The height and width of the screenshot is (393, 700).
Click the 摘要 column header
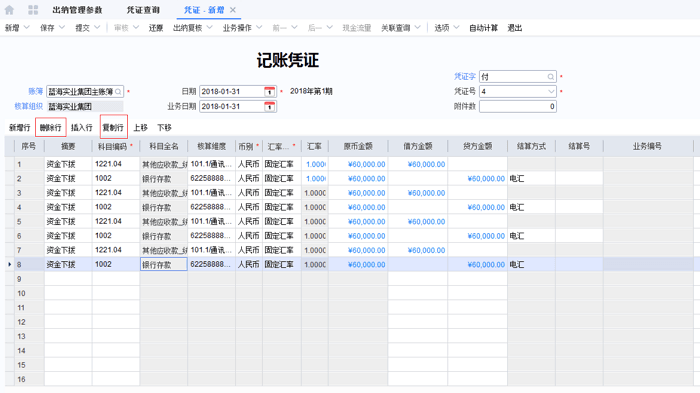click(68, 146)
